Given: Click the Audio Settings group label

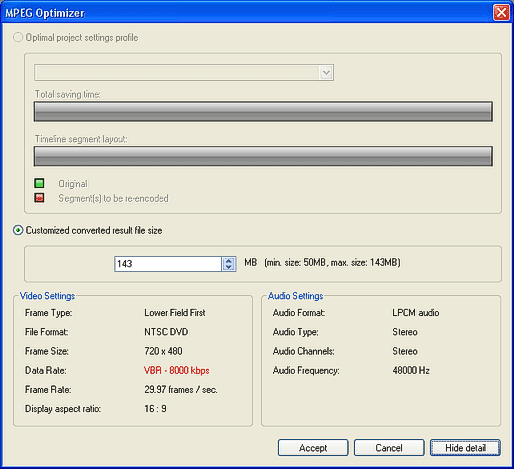Looking at the screenshot, I should (296, 296).
